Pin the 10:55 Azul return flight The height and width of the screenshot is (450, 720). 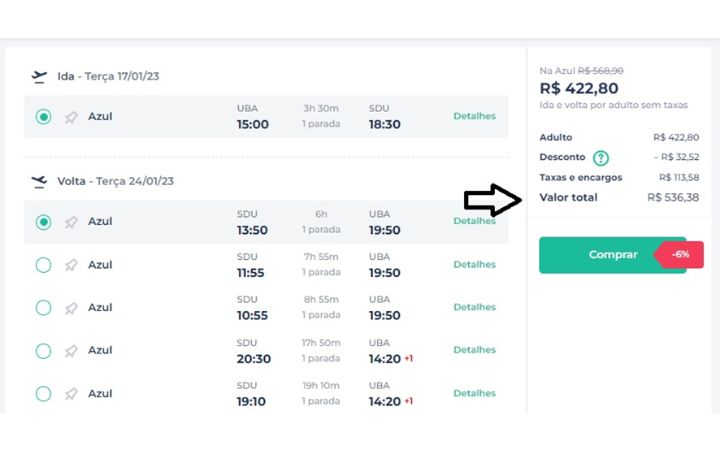pos(71,308)
